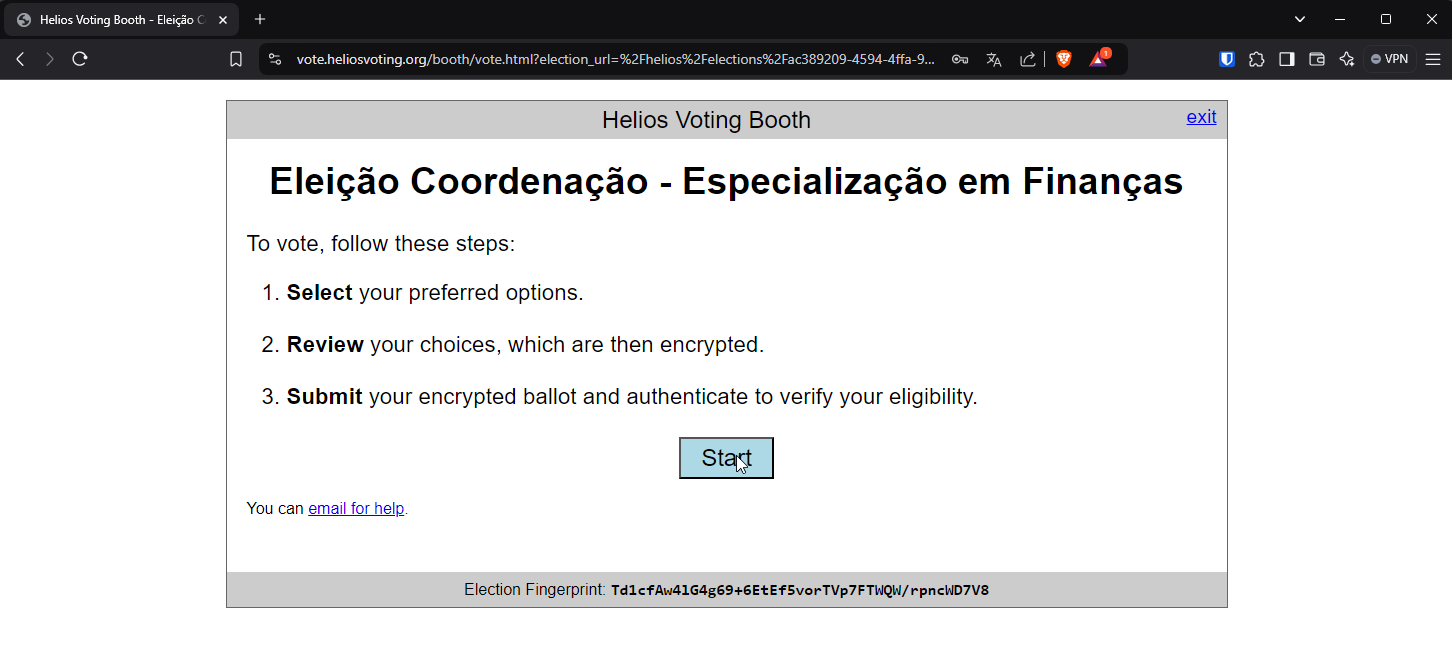This screenshot has width=1452, height=647.
Task: Bookmark this page
Action: point(236,59)
